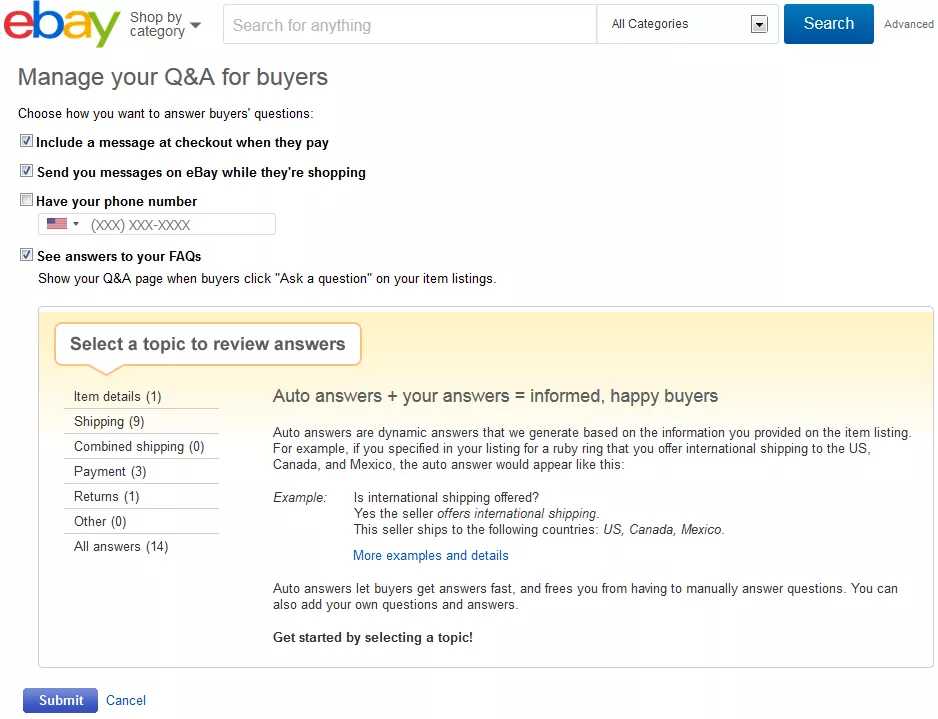938x719 pixels.
Task: Click the phone number input field
Action: coord(180,225)
